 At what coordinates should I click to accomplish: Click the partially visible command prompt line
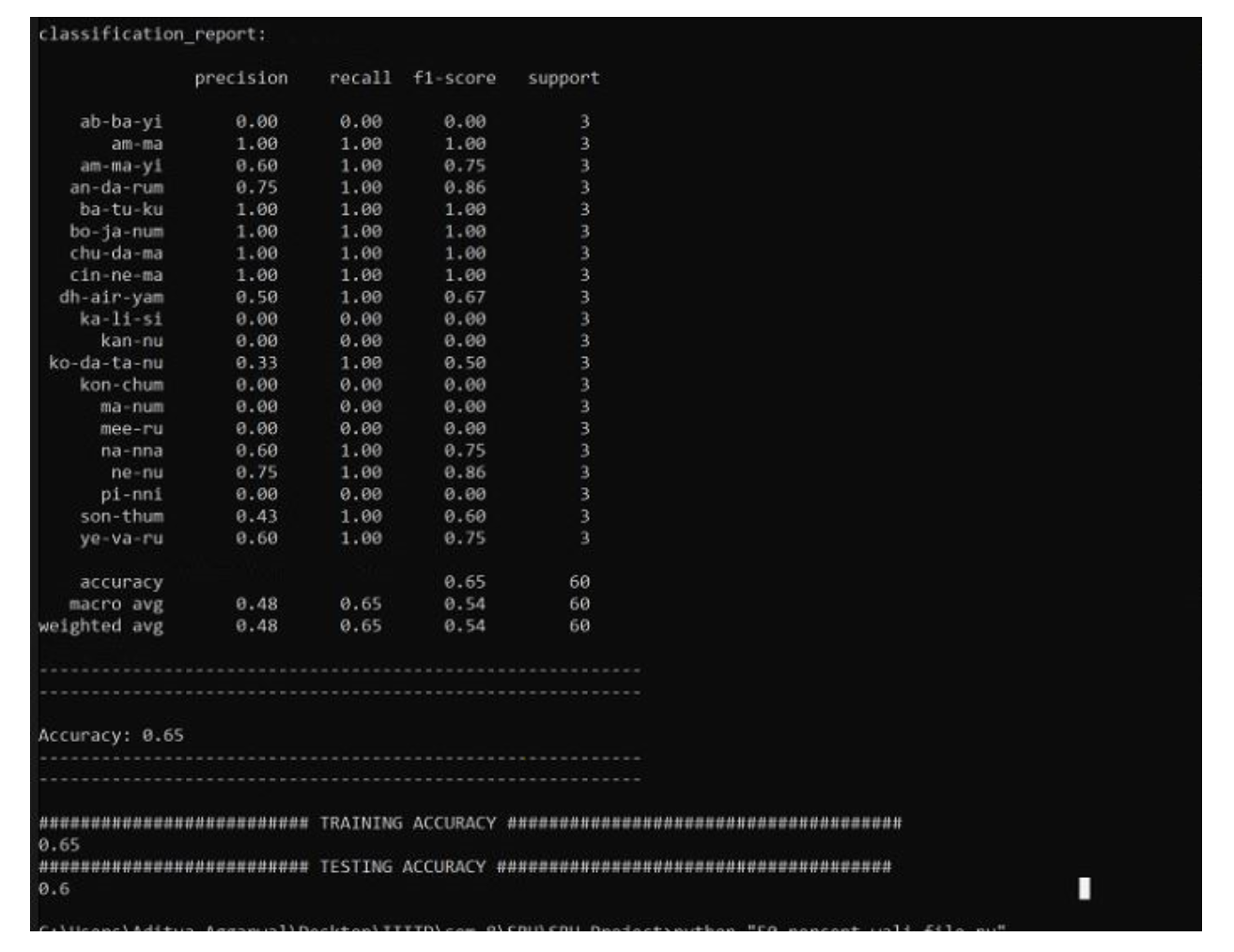pyautogui.click(x=522, y=928)
